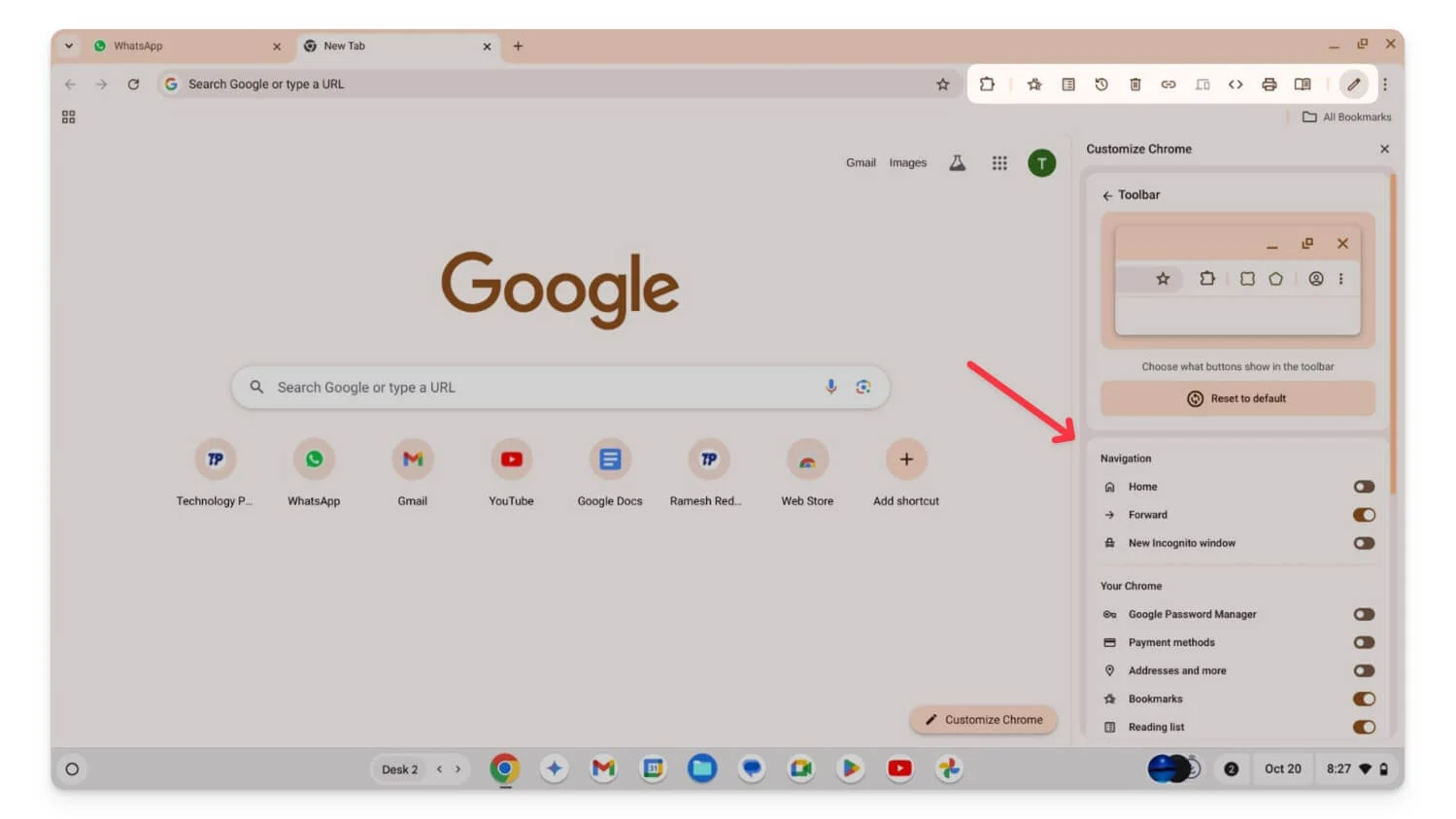Screen dimensions: 1456x819
Task: Click the trash Delete browsing data icon
Action: pyautogui.click(x=1134, y=85)
